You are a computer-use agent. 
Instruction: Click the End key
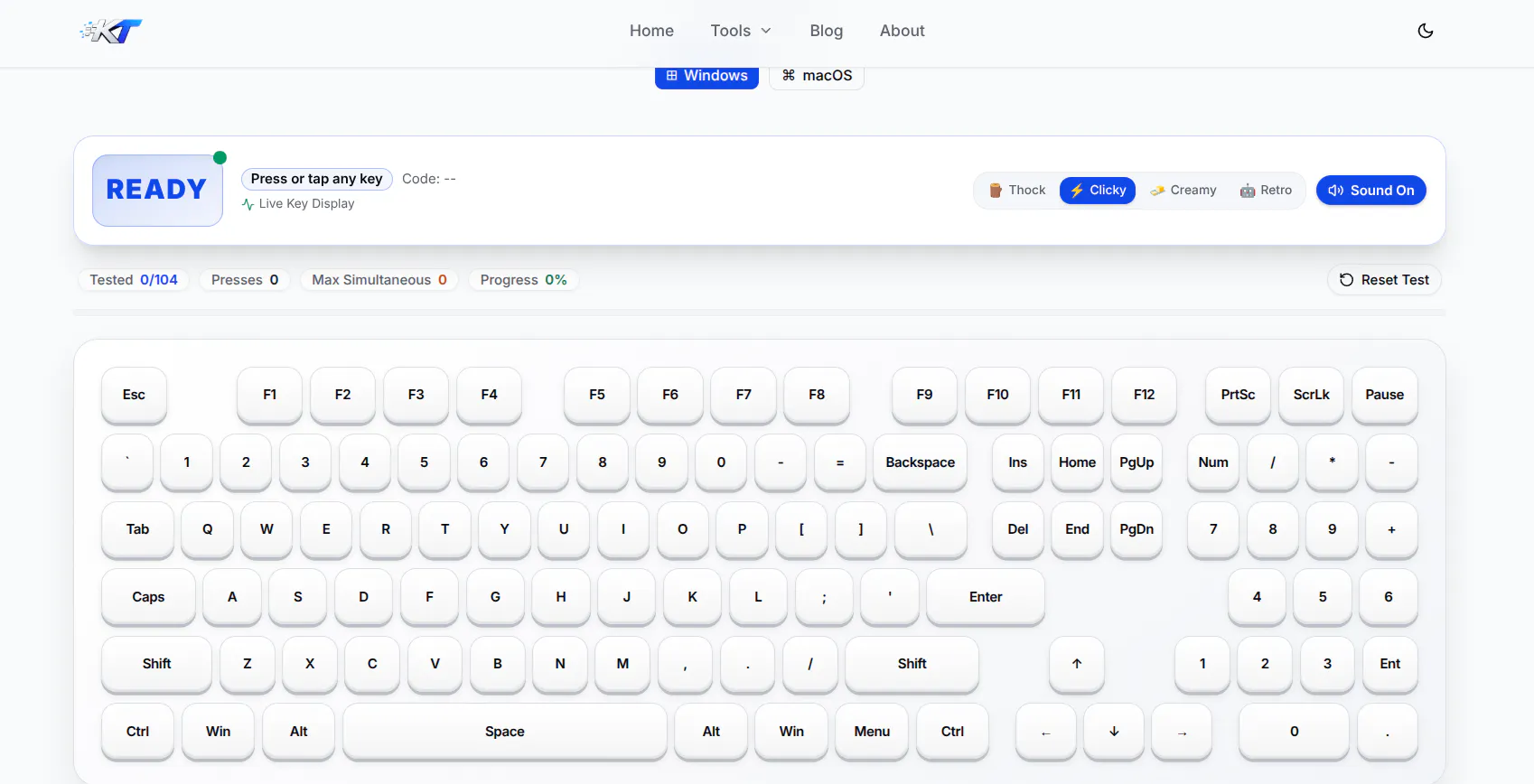(x=1077, y=529)
